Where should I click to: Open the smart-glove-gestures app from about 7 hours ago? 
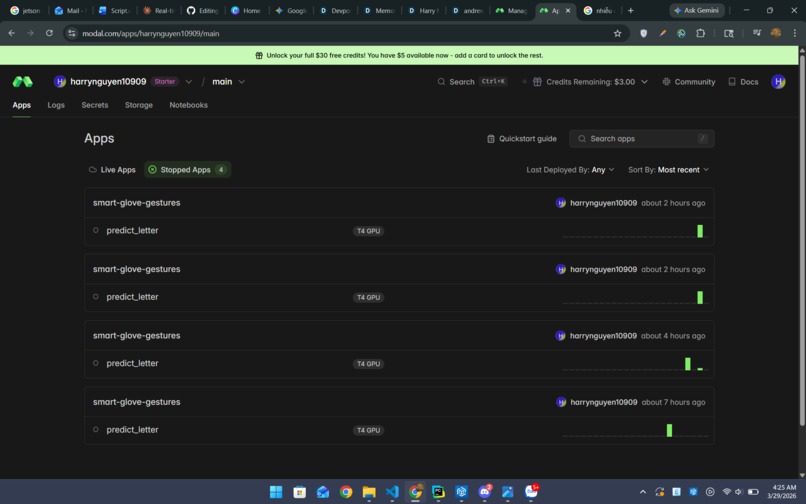[x=136, y=402]
